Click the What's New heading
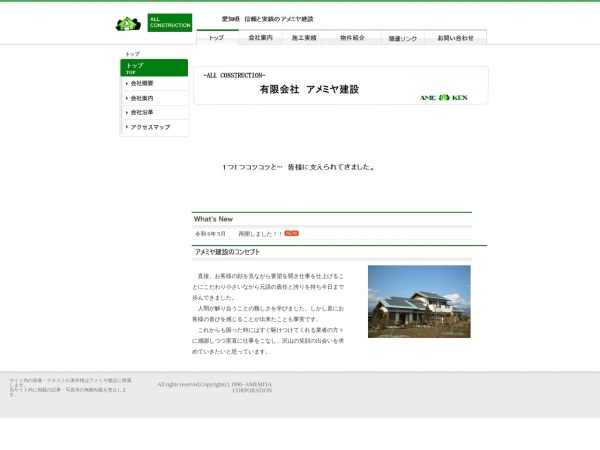Image resolution: width=600 pixels, height=450 pixels. tap(213, 219)
